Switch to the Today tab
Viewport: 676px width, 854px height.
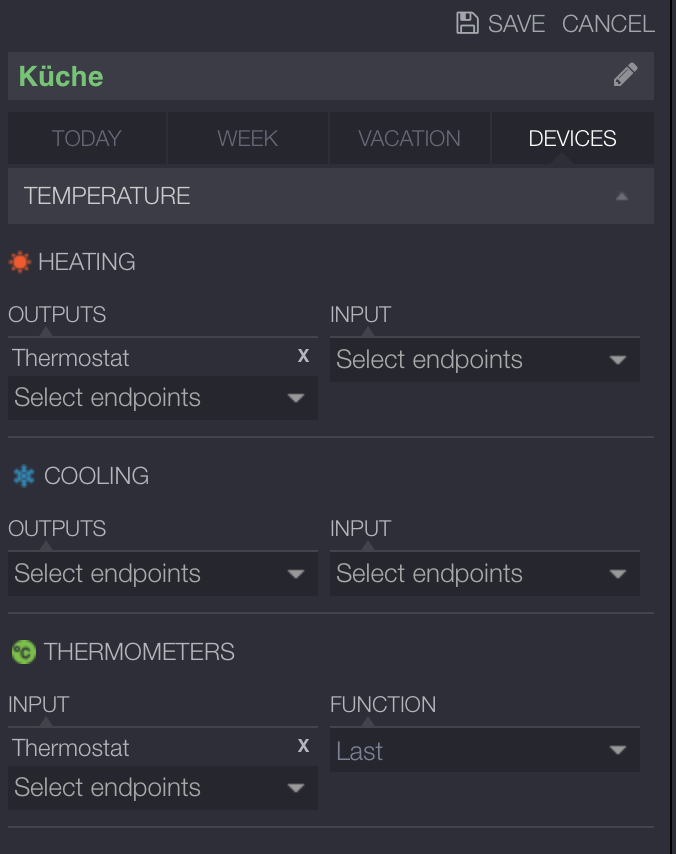coord(87,138)
